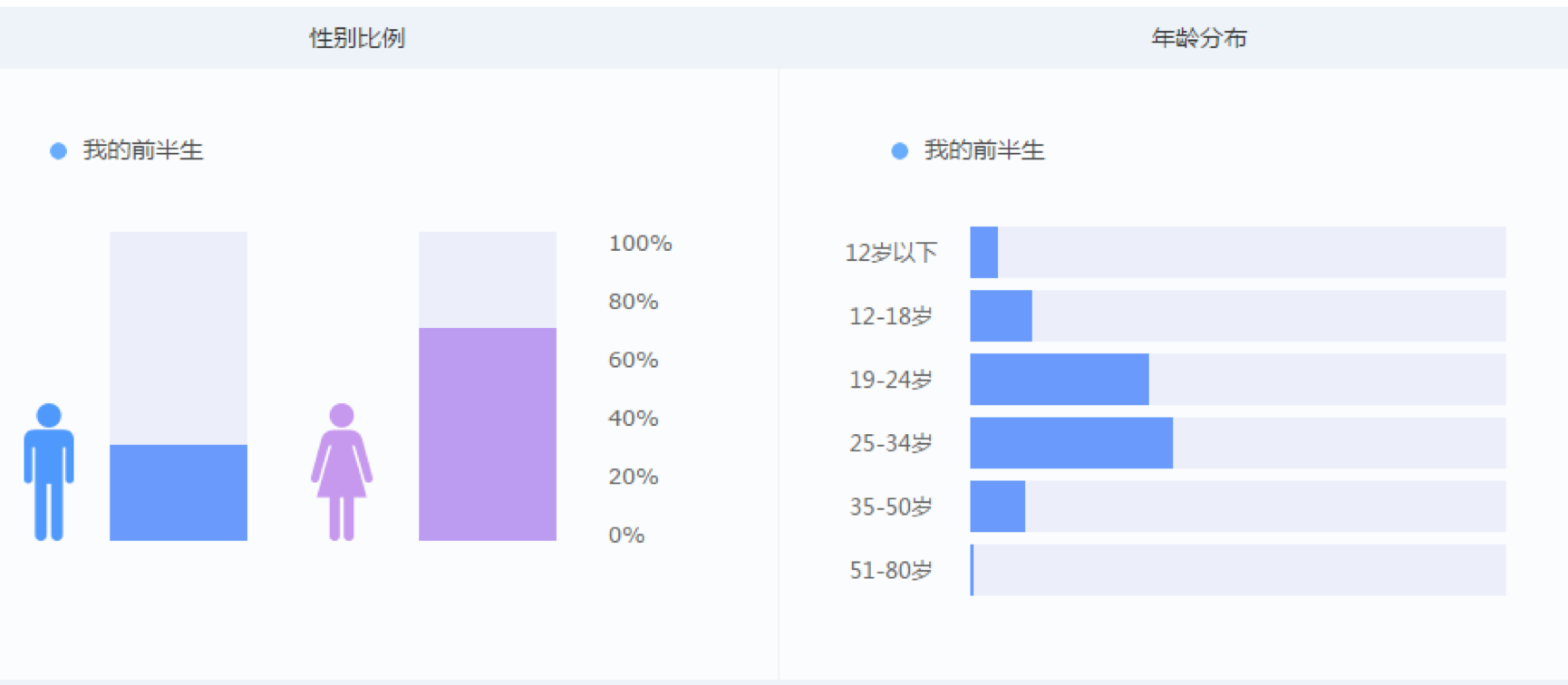Click the blue male figure icon
This screenshot has width=1568, height=685.
click(49, 472)
